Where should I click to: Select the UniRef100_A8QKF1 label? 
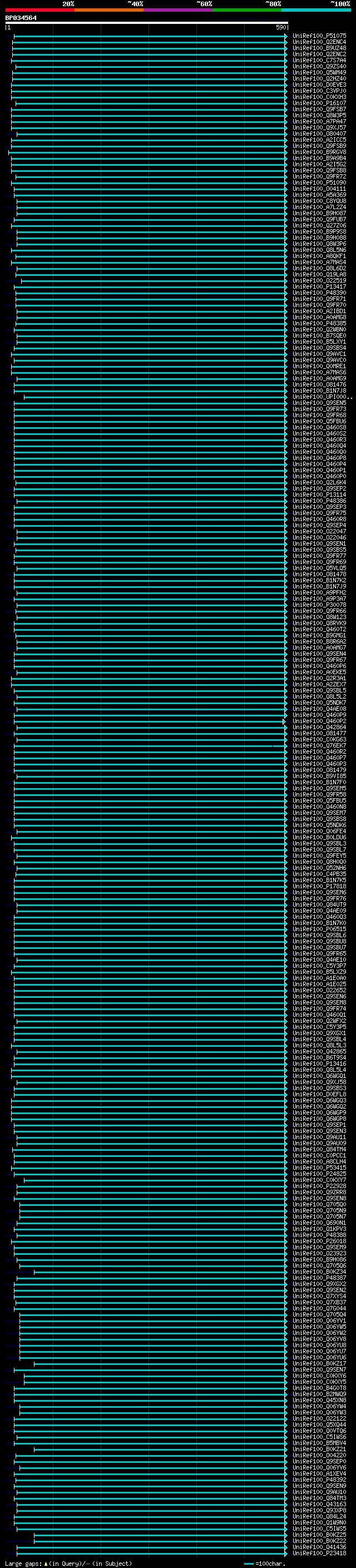(319, 256)
